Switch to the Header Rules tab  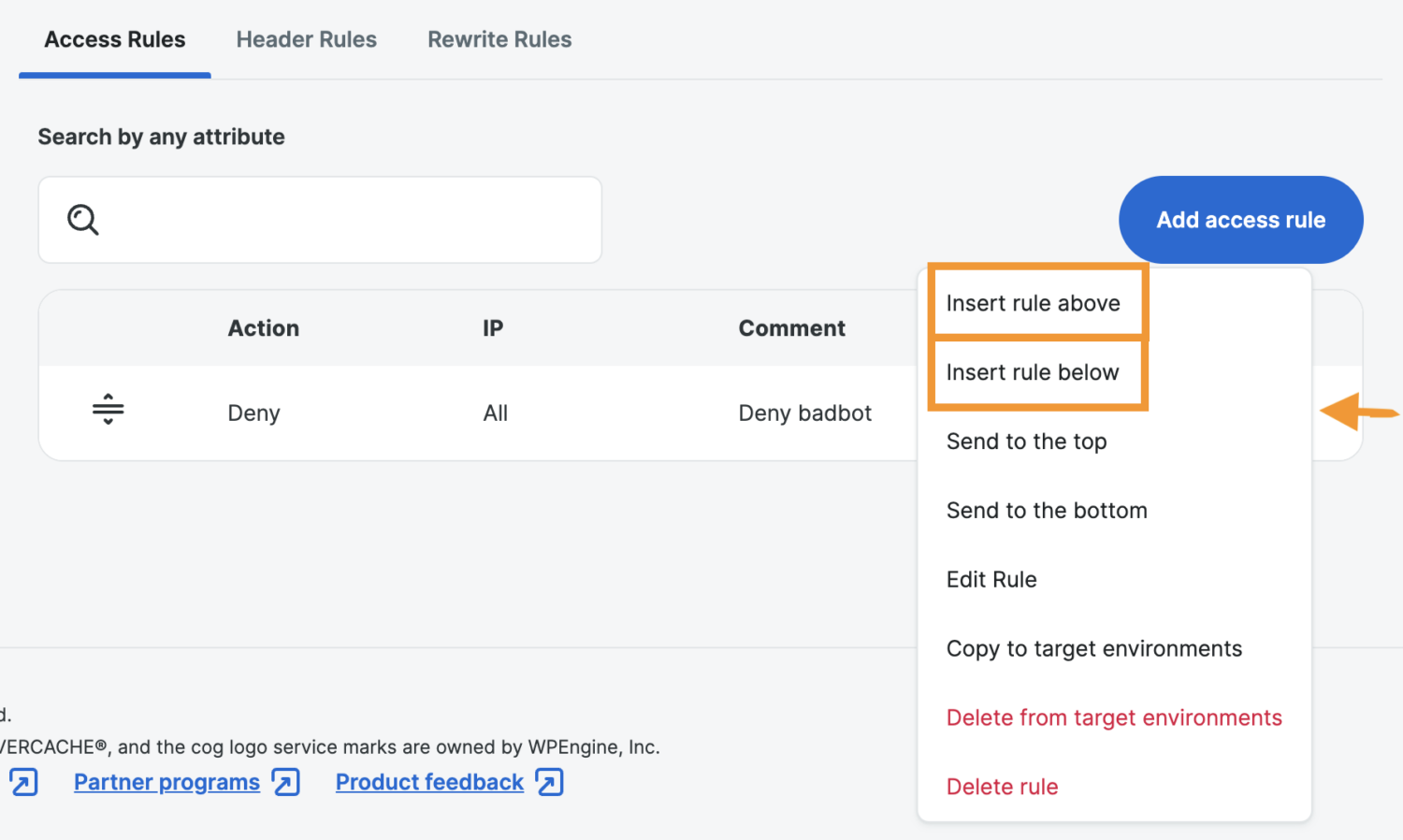[306, 39]
